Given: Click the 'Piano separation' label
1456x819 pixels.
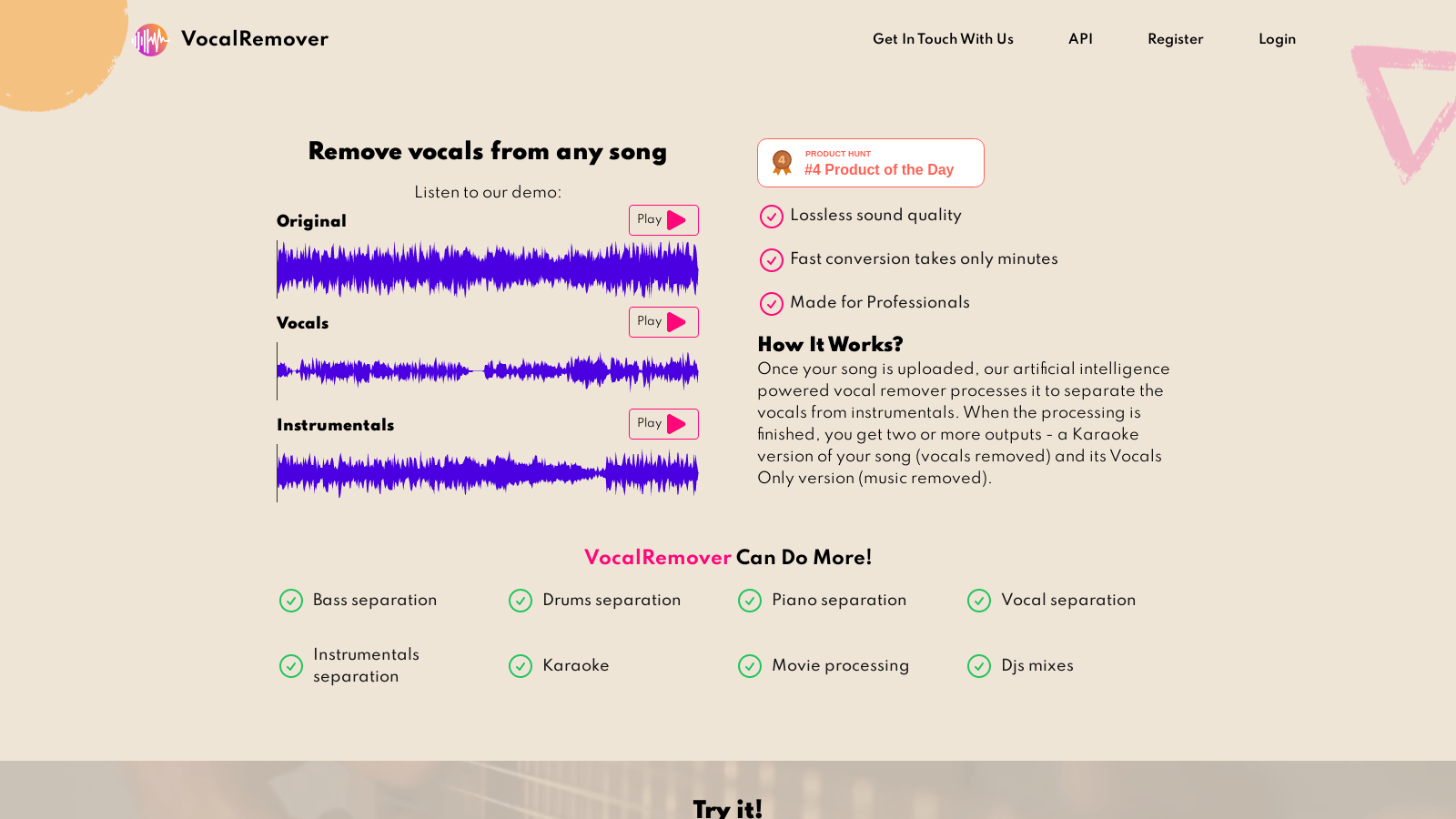Looking at the screenshot, I should tap(839, 600).
